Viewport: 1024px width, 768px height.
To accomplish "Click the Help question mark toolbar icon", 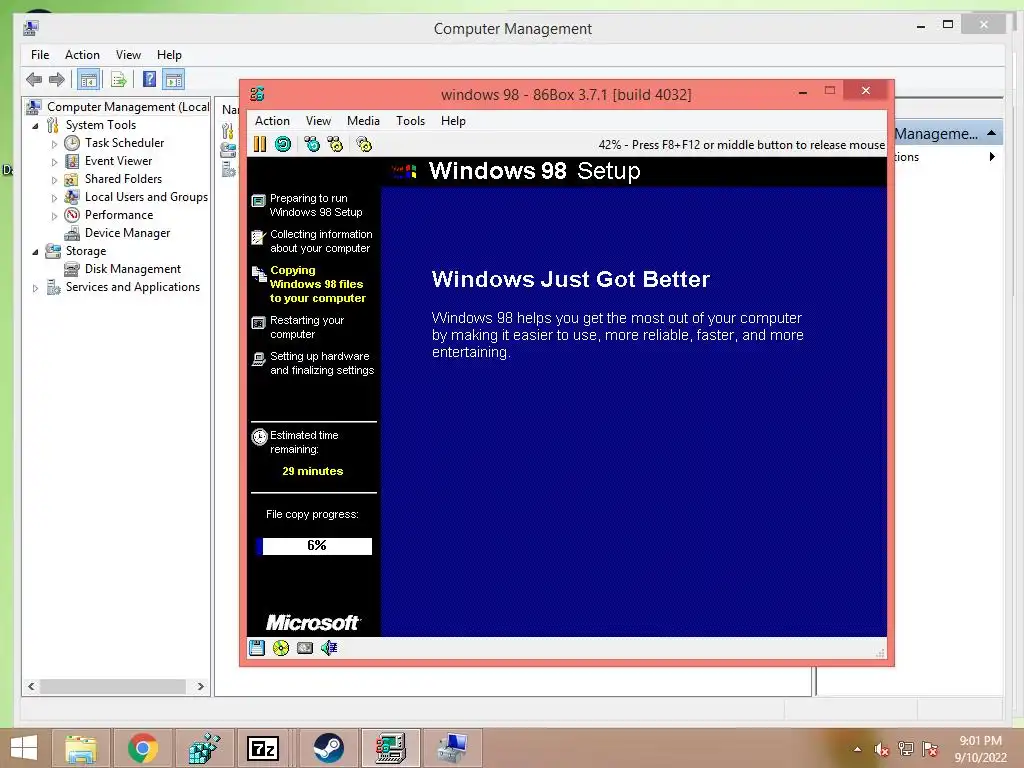I will 149,80.
